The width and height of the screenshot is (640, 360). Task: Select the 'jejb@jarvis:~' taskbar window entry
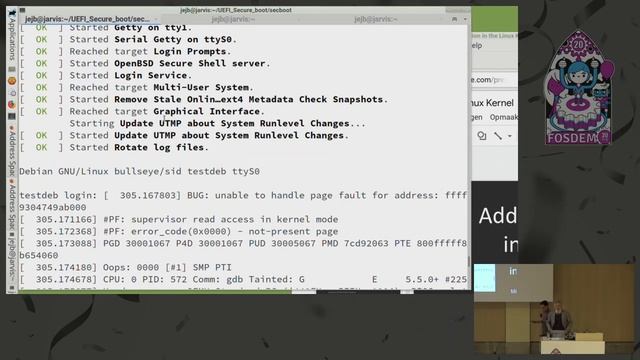(x=12, y=258)
